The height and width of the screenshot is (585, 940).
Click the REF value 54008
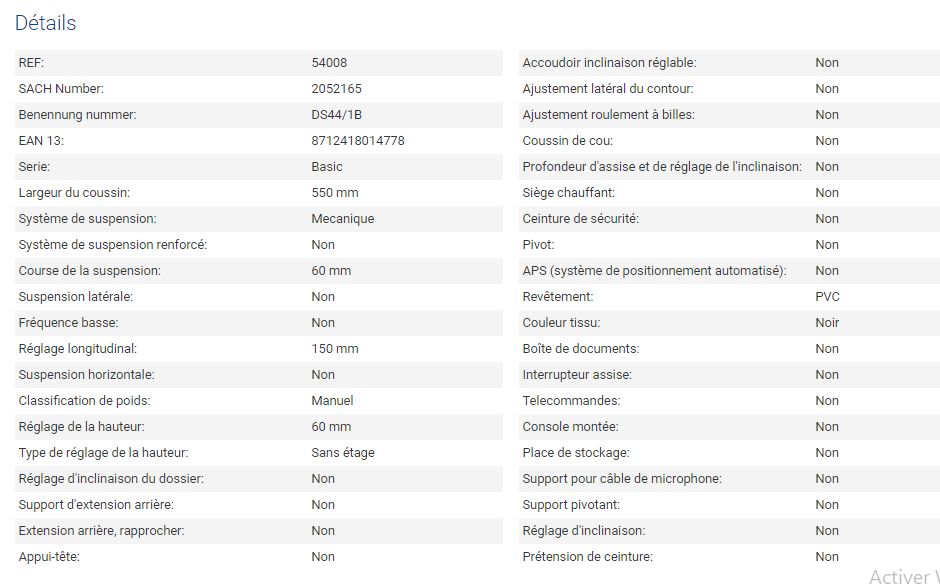tap(329, 63)
